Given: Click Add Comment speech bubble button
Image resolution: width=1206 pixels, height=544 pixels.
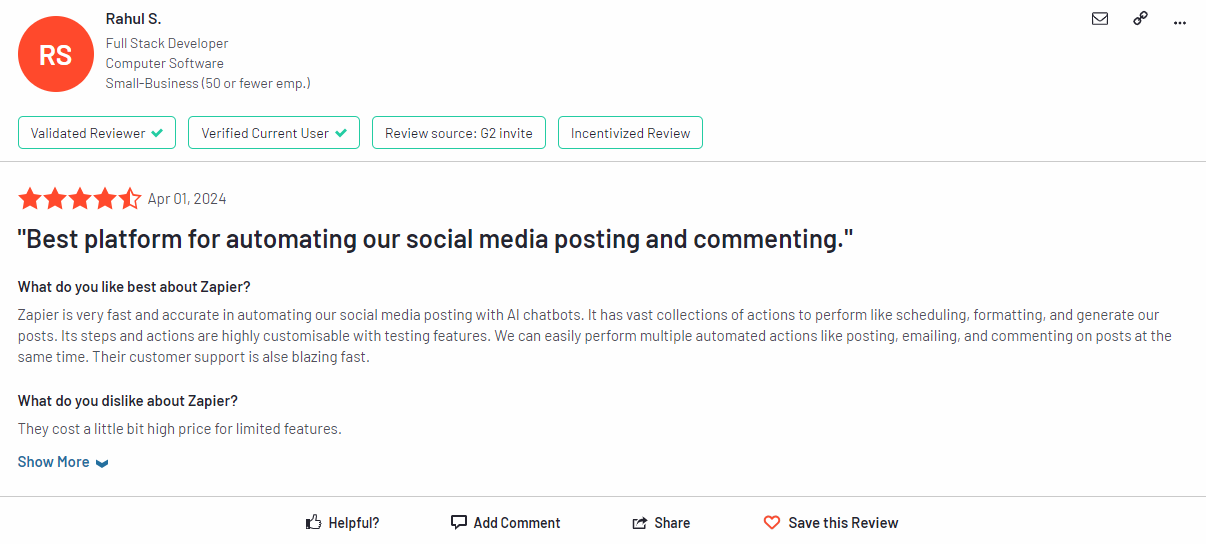Looking at the screenshot, I should 505,522.
